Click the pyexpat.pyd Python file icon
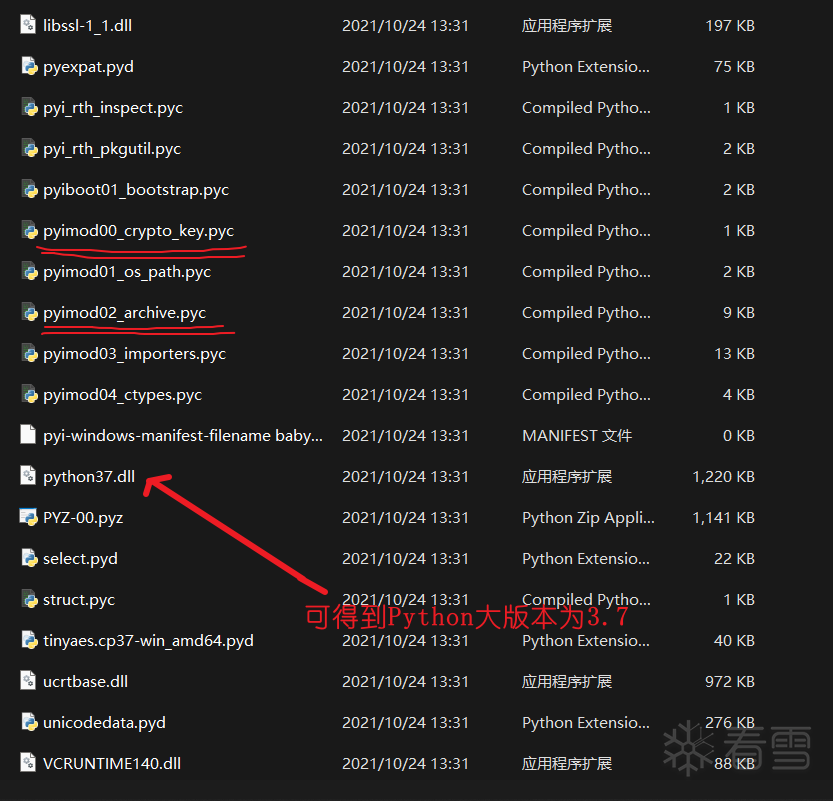The height and width of the screenshot is (801, 833). pos(28,66)
